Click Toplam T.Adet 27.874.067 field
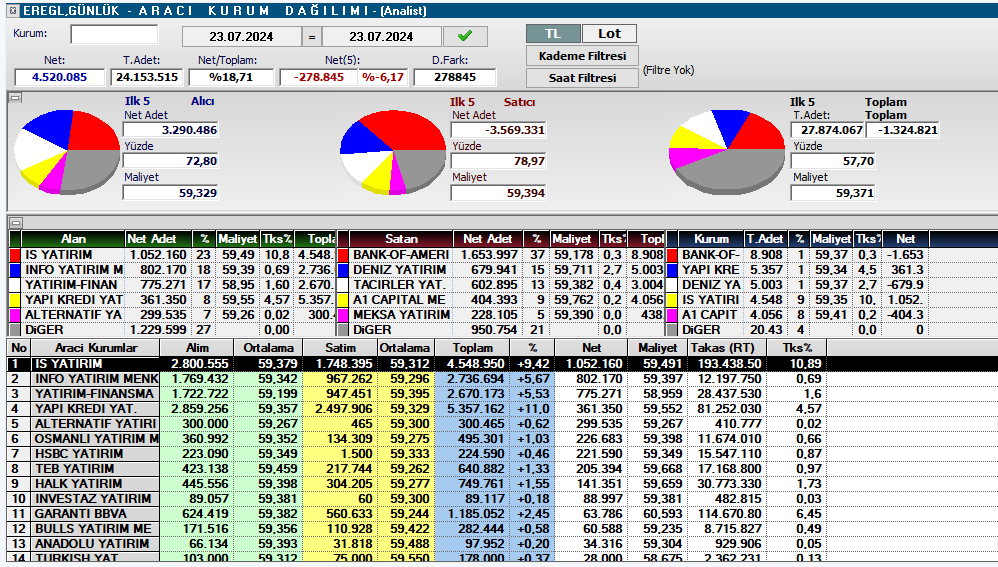This screenshot has height=567, width=998. coord(827,130)
